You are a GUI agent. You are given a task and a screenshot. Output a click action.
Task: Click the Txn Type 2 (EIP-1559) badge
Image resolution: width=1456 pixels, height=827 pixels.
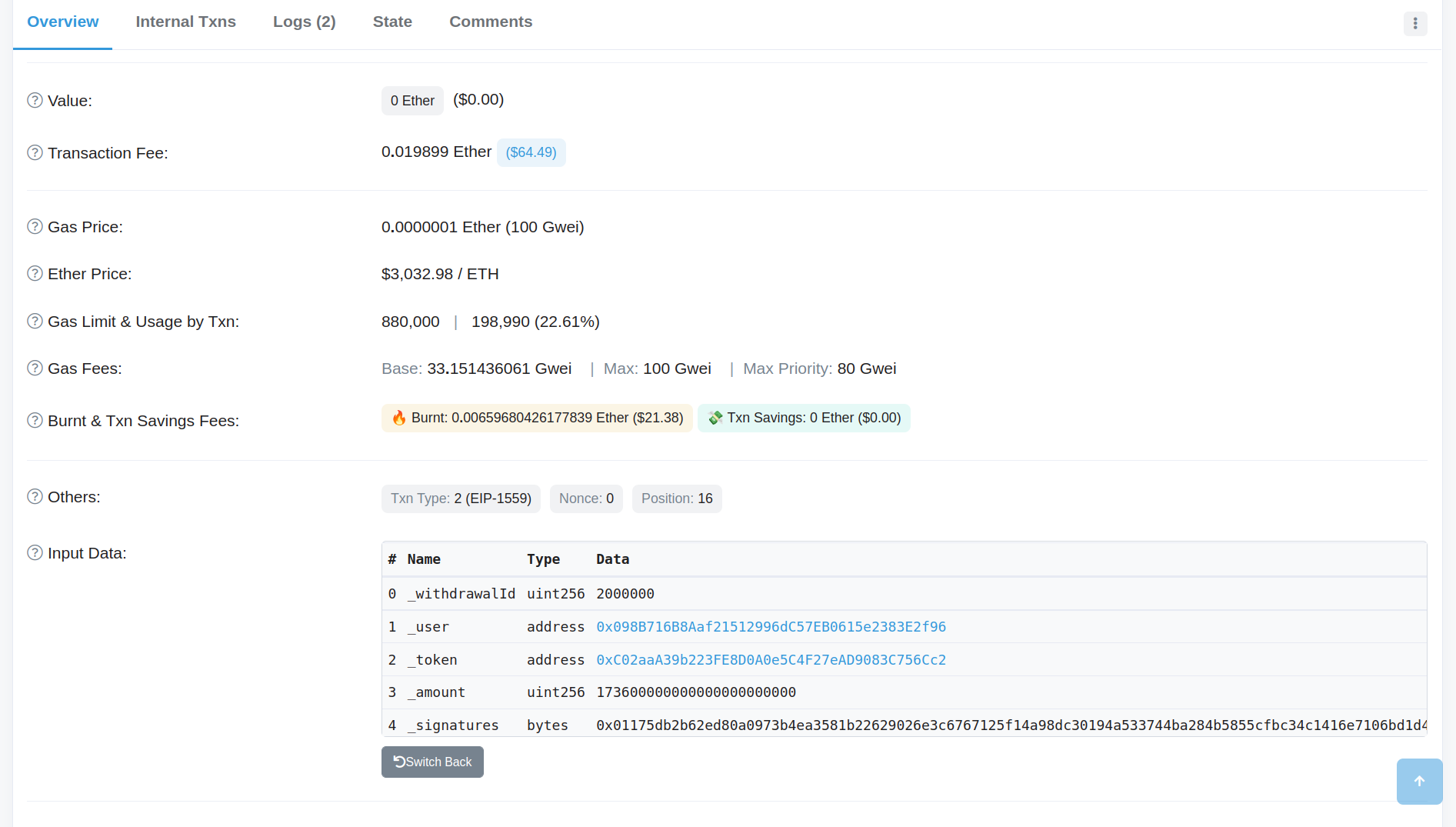[x=461, y=499]
